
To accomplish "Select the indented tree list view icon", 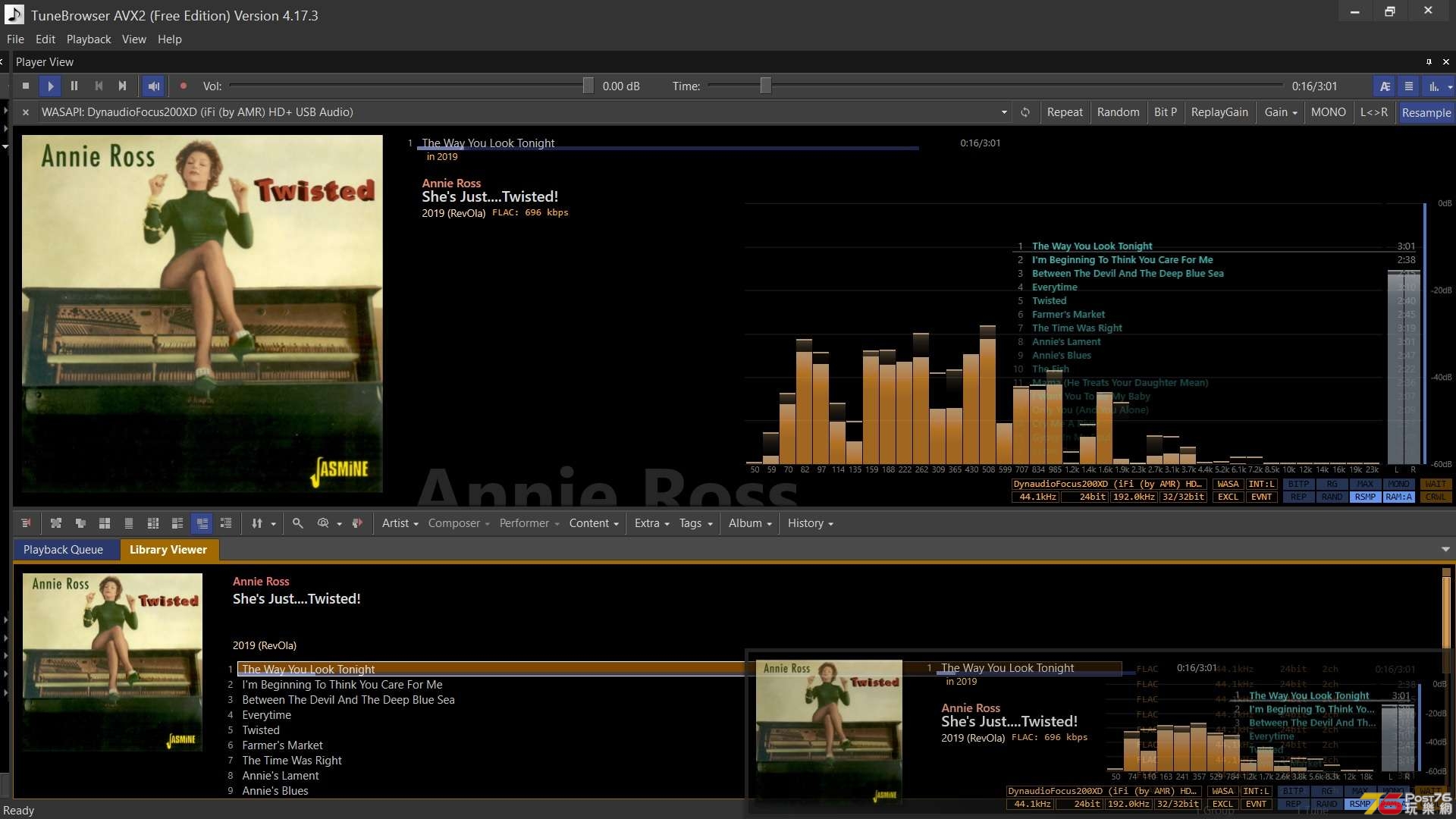I will pyautogui.click(x=226, y=523).
